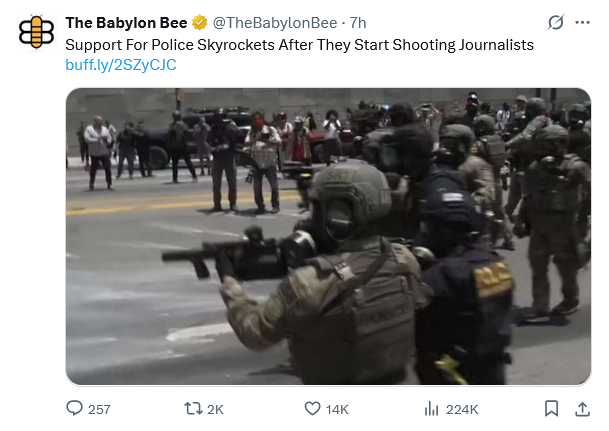Click the 14K likes count

337,409
